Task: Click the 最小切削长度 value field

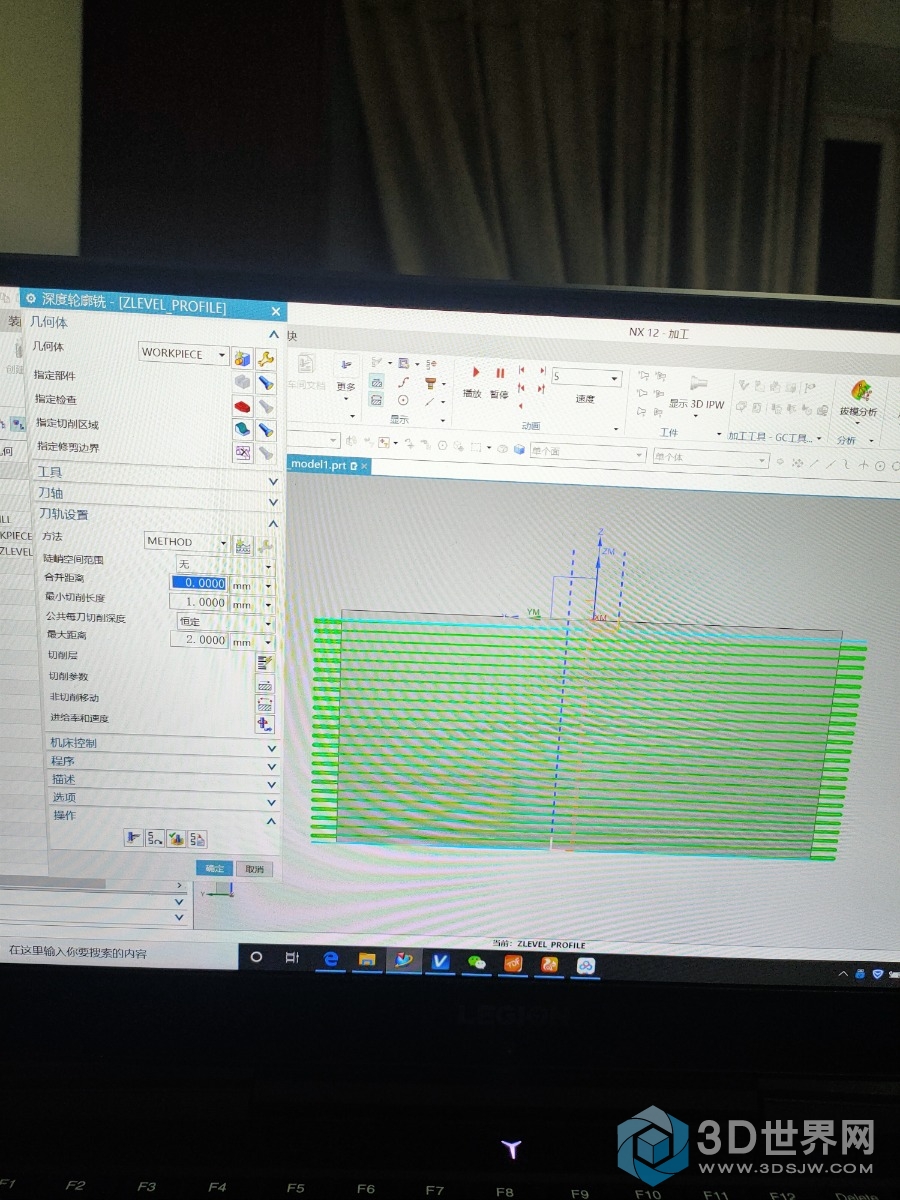Action: 200,603
